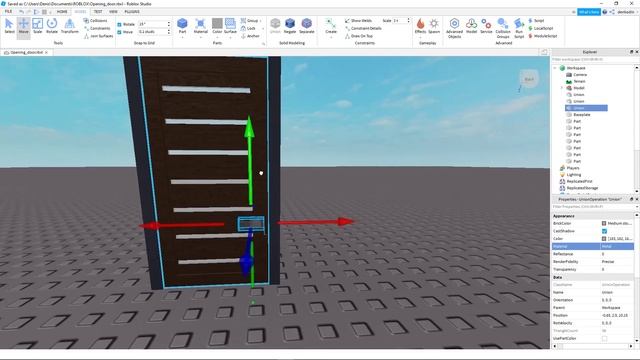Adjust constraint Scale stepper
The width and height of the screenshot is (640, 360).
tap(408, 20)
